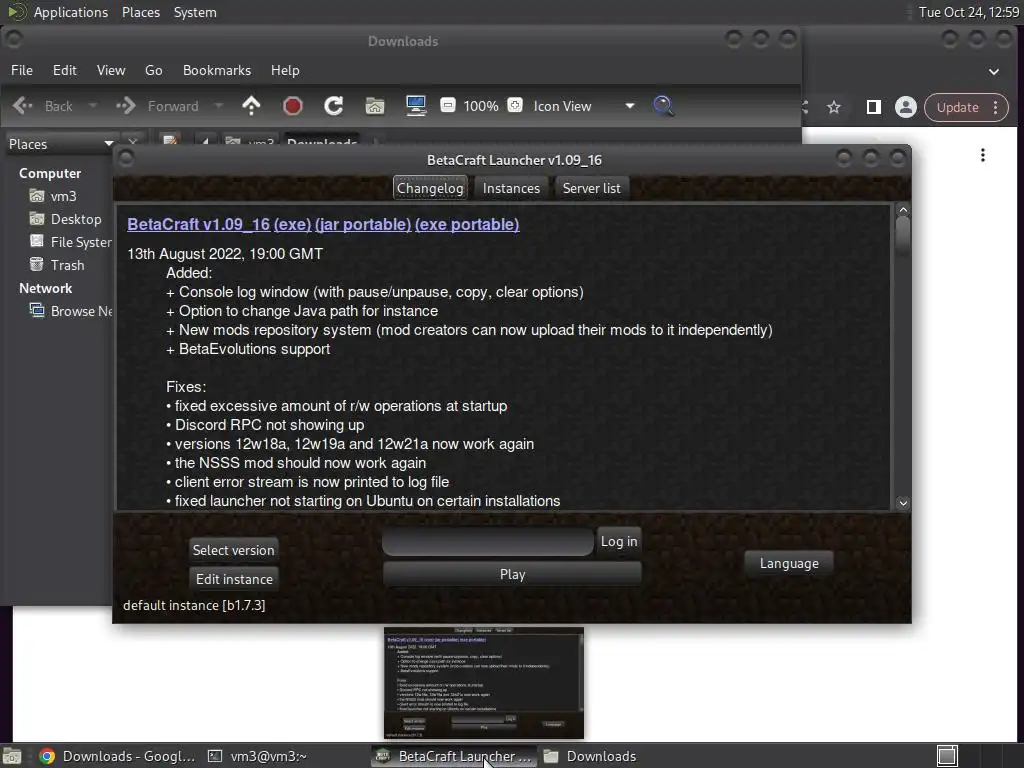The image size is (1024, 768).
Task: Click the changelog scrollbar down arrow
Action: (x=903, y=502)
